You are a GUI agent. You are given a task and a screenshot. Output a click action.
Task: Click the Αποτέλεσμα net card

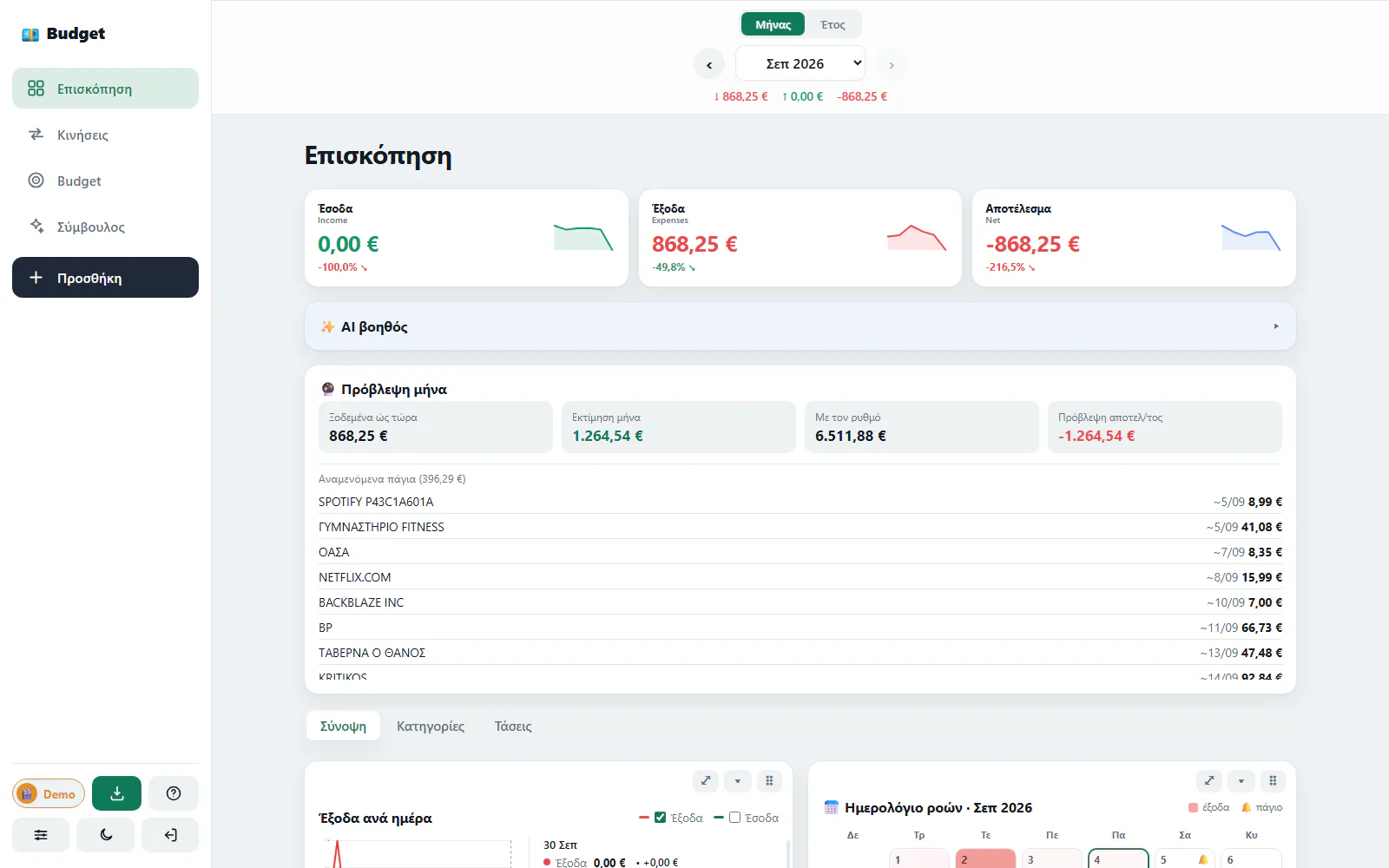coord(1134,238)
